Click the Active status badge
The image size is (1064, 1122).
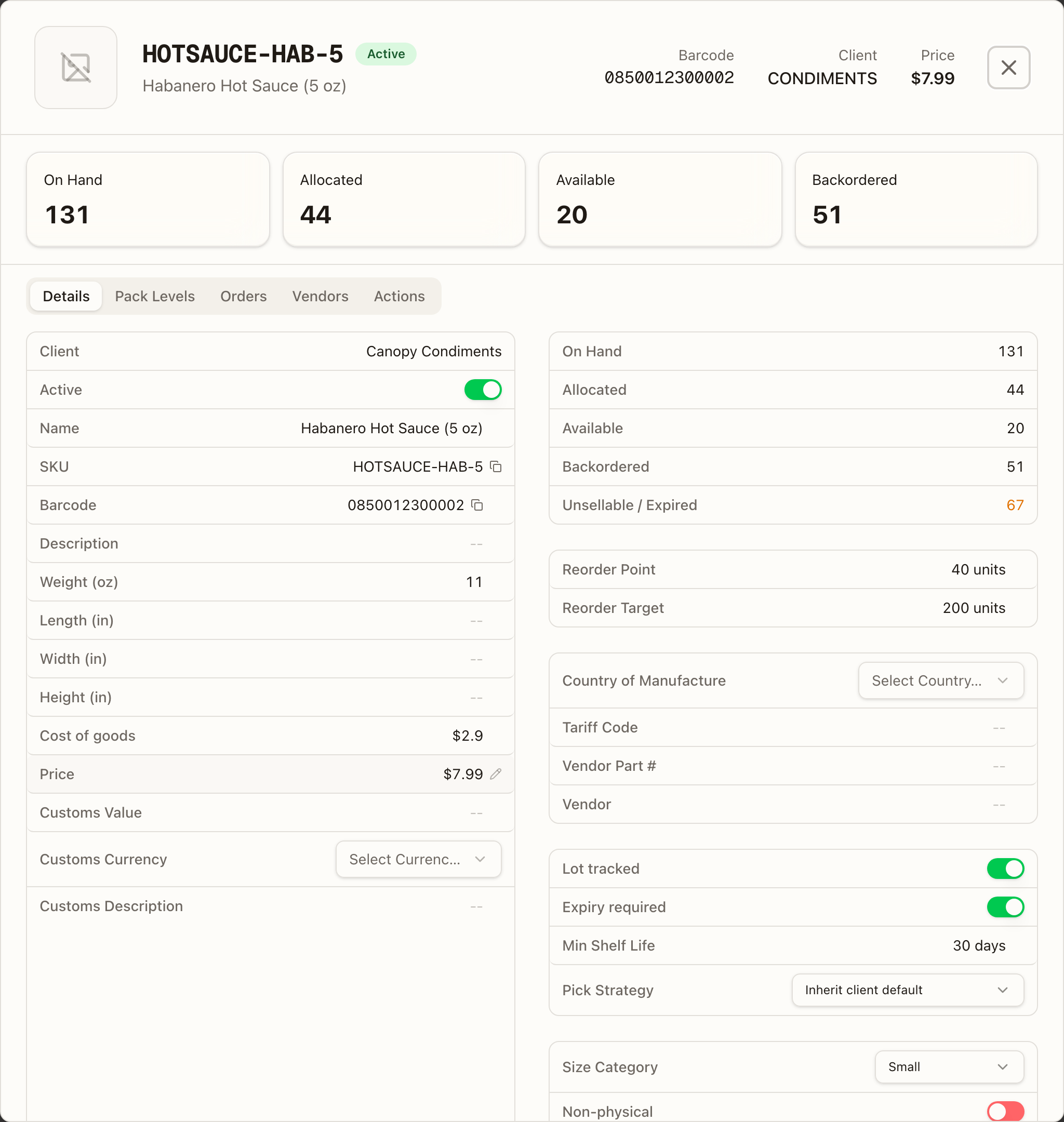tap(385, 54)
